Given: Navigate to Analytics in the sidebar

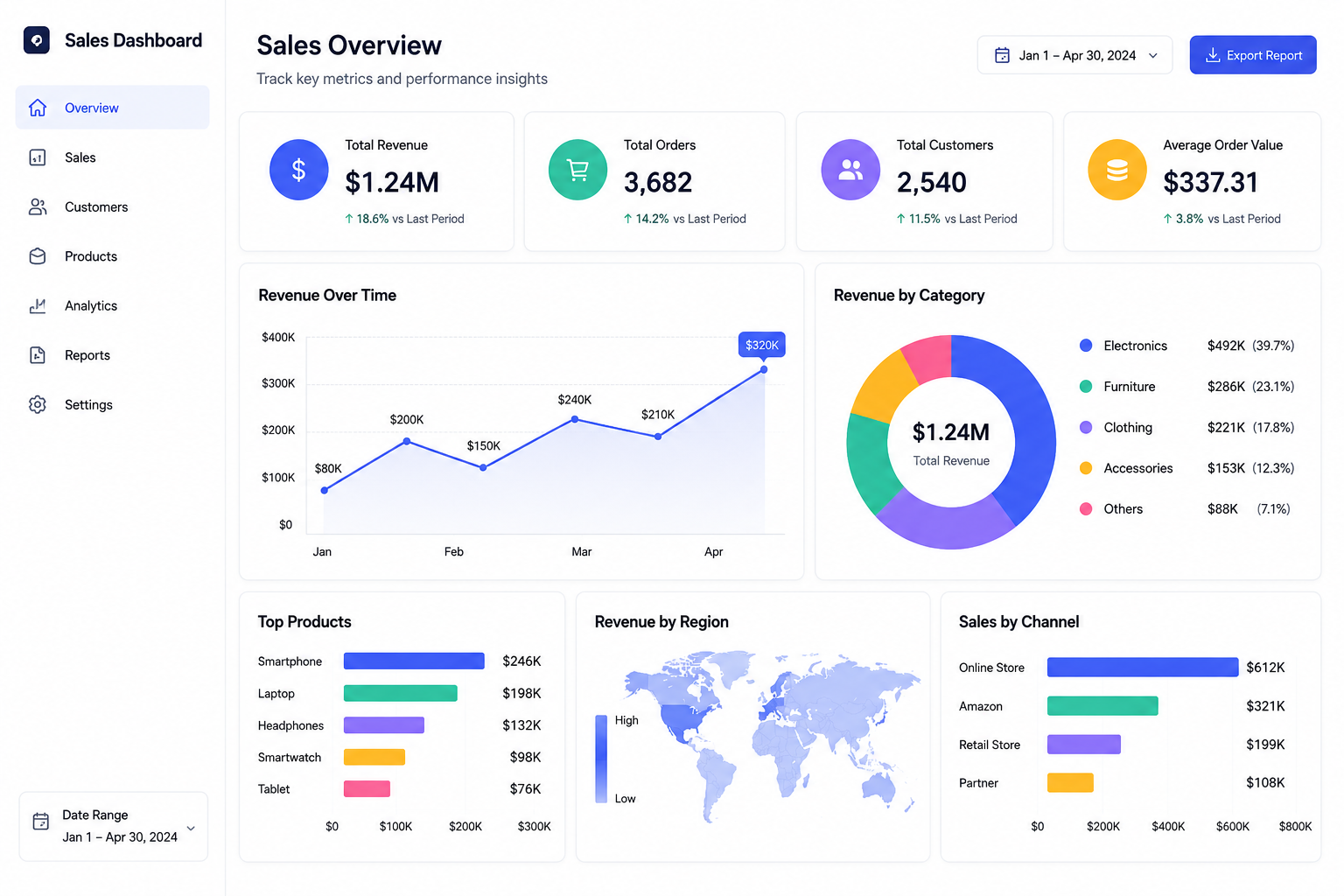Looking at the screenshot, I should (x=112, y=305).
